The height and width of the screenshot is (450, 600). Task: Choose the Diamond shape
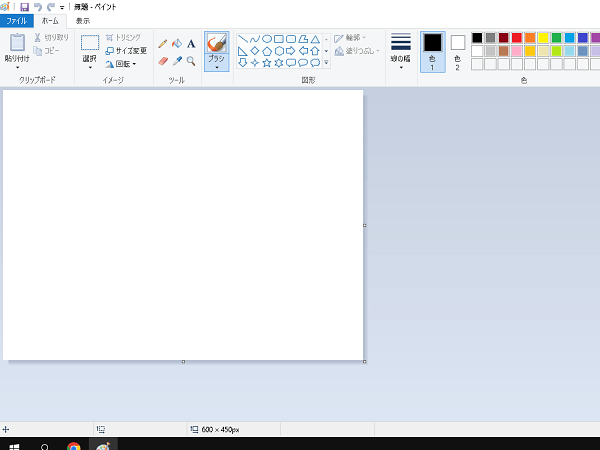point(255,51)
